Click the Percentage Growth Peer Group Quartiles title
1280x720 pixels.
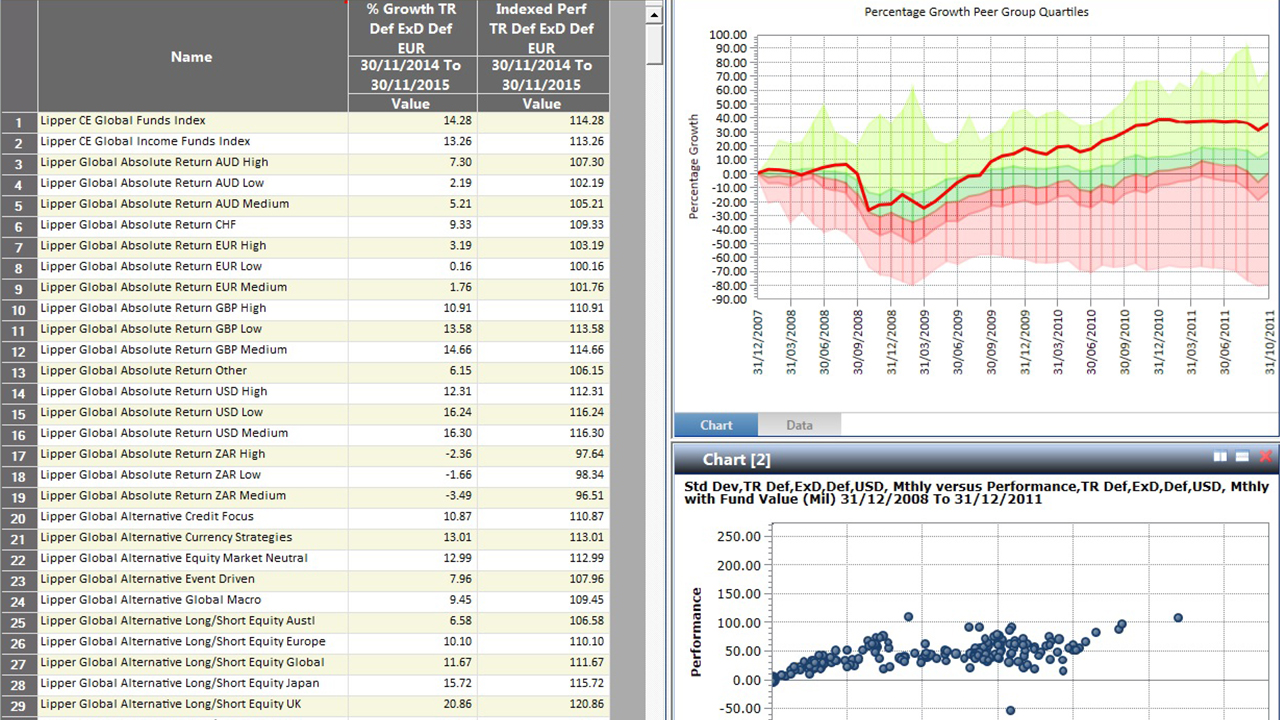click(x=976, y=12)
